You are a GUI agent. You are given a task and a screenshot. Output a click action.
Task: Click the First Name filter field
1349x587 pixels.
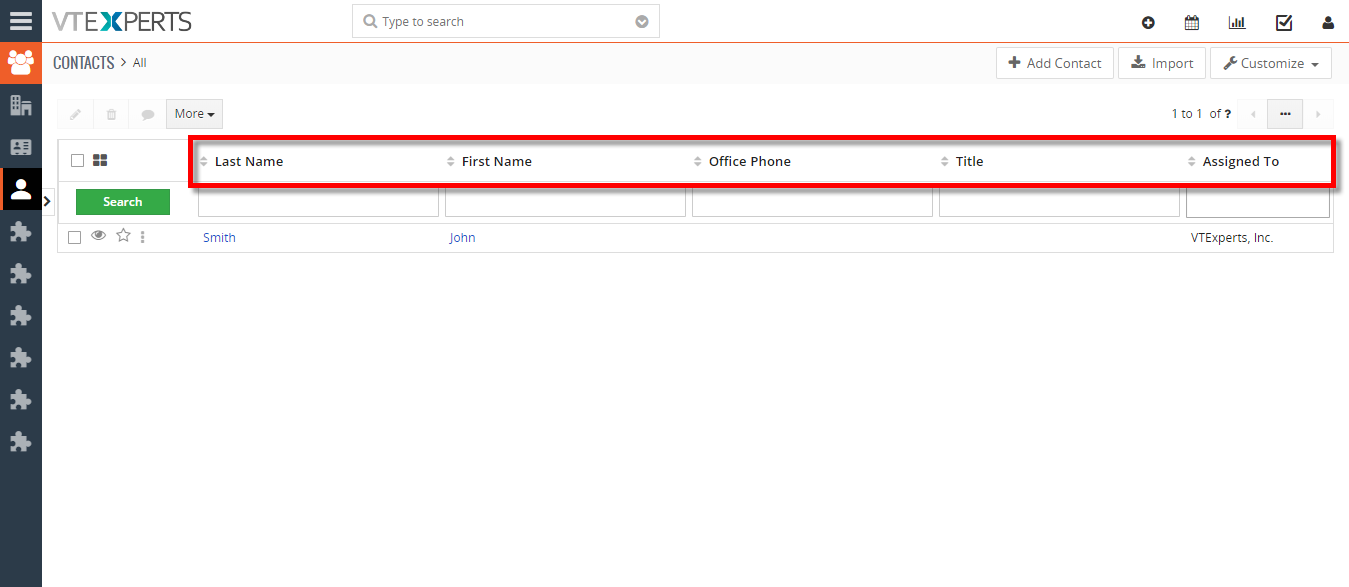click(565, 202)
